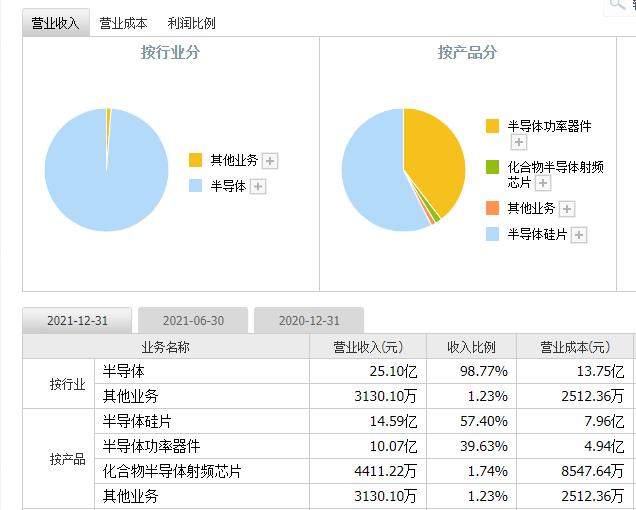Expand the plus icon beside 其他业务 industry legend

point(270,161)
